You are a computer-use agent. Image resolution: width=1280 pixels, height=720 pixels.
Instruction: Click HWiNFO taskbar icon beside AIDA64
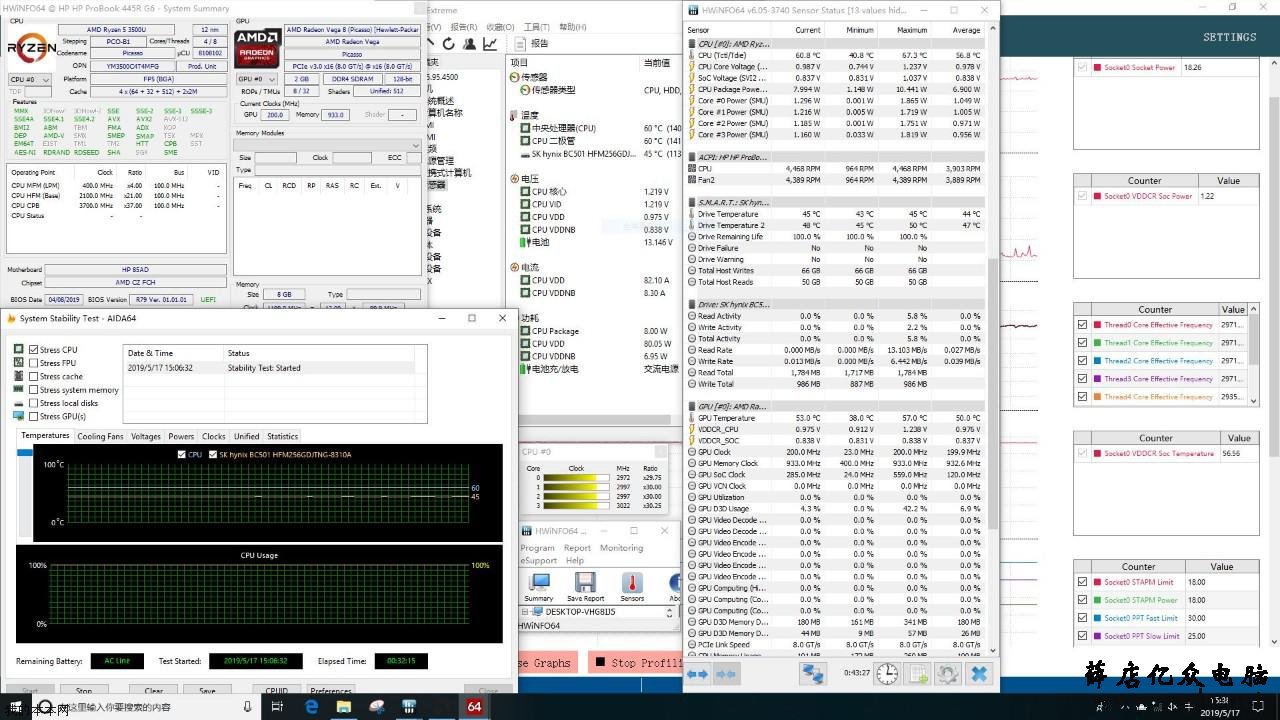click(x=409, y=706)
